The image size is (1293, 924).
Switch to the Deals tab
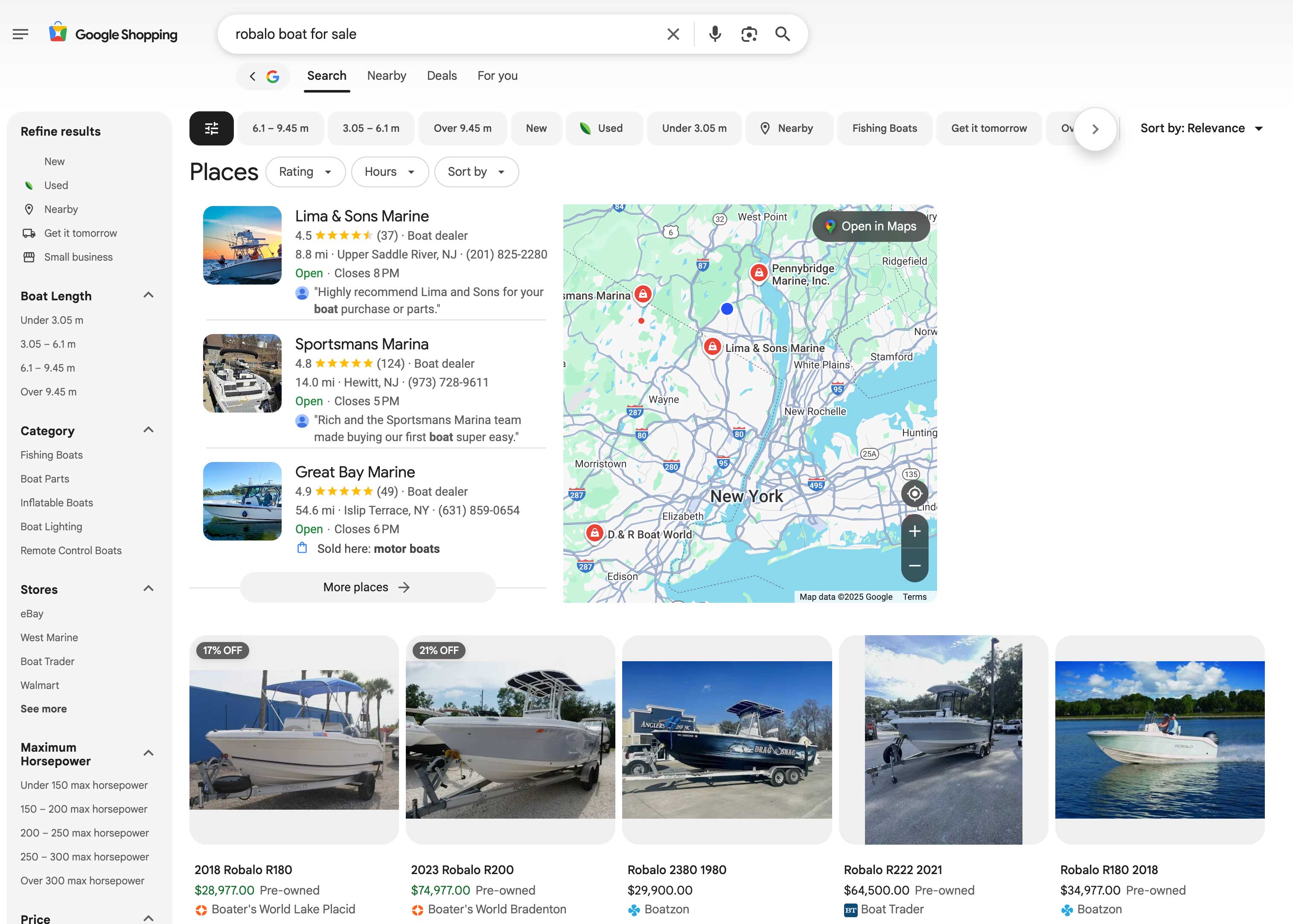point(442,75)
